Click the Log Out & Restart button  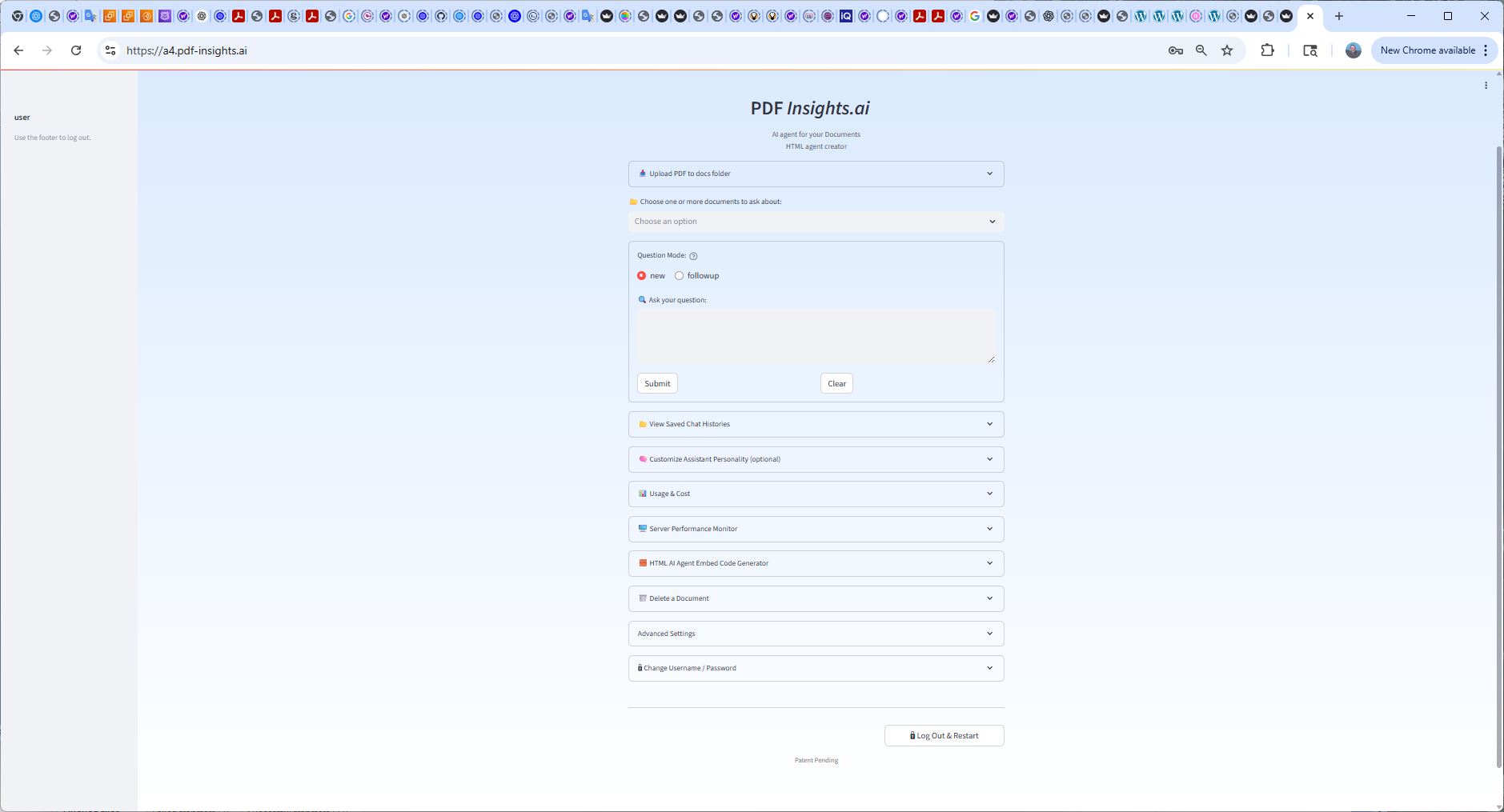coord(944,736)
